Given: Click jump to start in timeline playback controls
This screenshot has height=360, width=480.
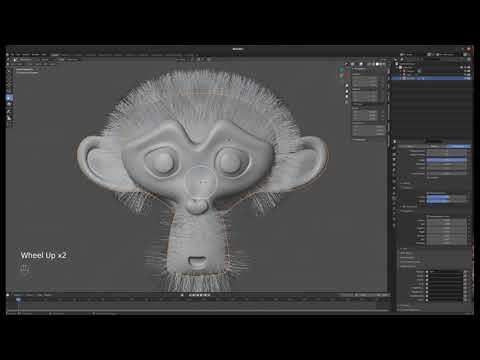Looking at the screenshot, I should (x=190, y=295).
